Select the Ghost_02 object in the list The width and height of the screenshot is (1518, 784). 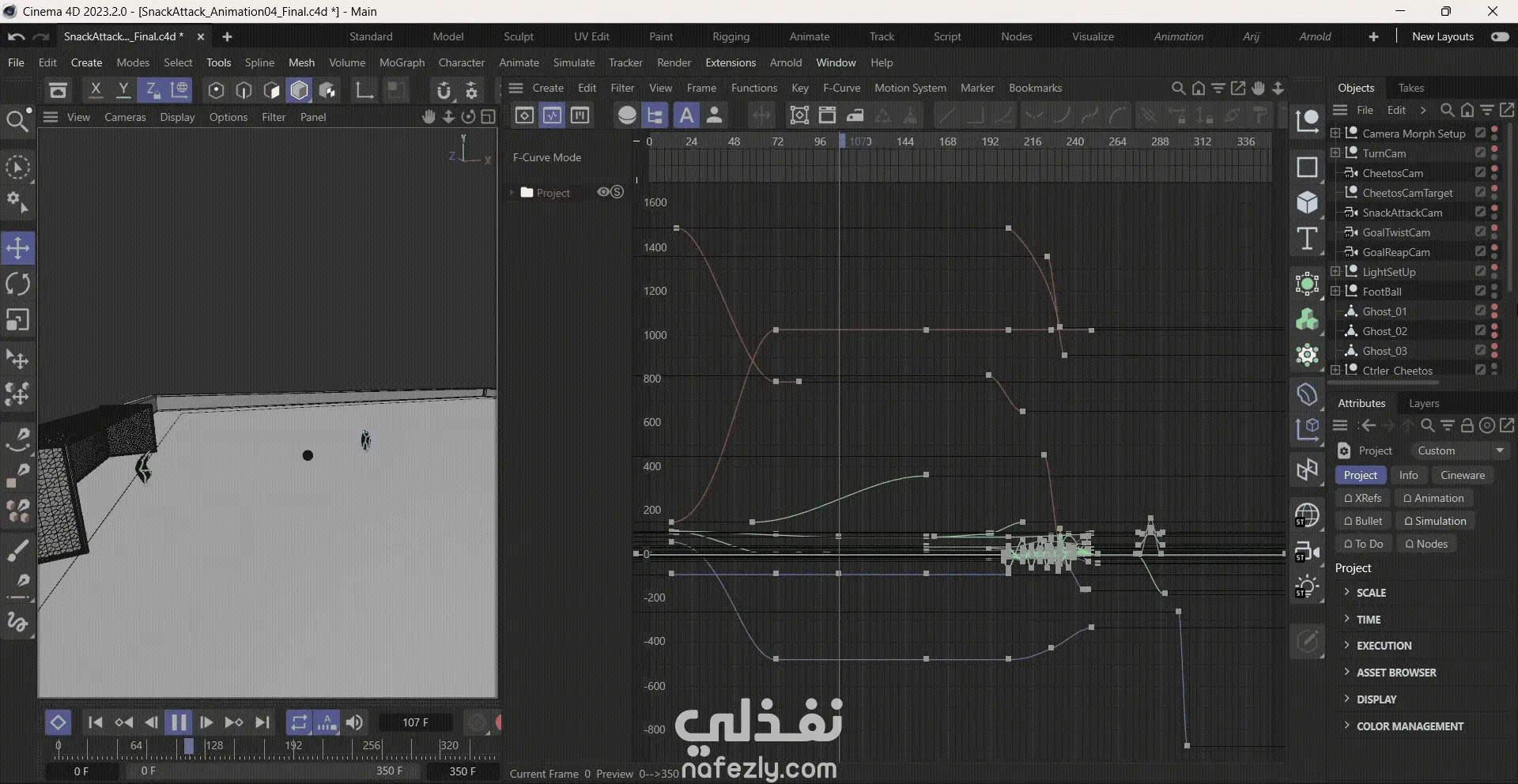click(x=1384, y=331)
